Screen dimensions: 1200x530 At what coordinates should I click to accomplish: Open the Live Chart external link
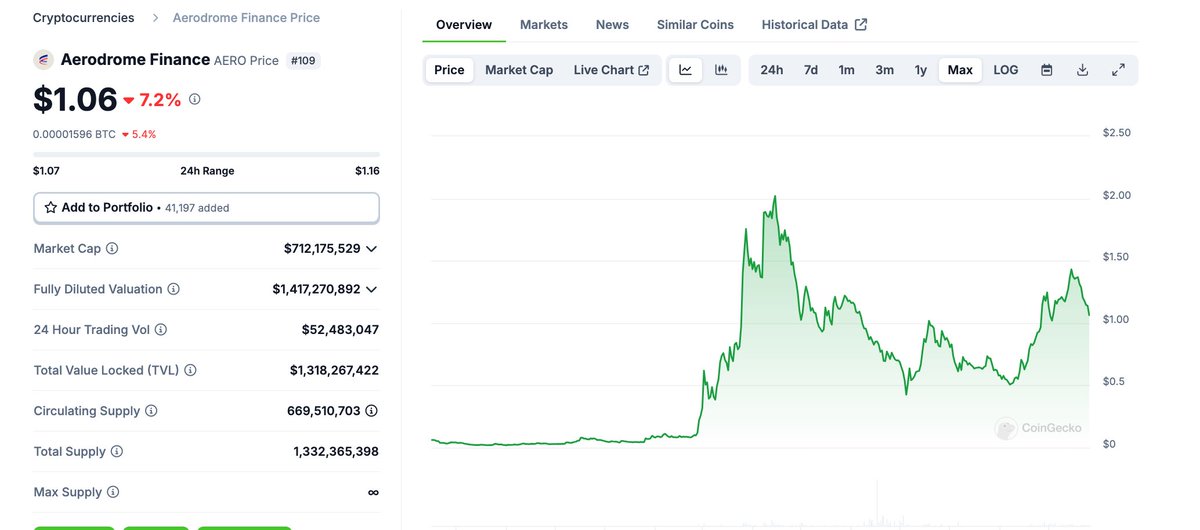click(611, 70)
